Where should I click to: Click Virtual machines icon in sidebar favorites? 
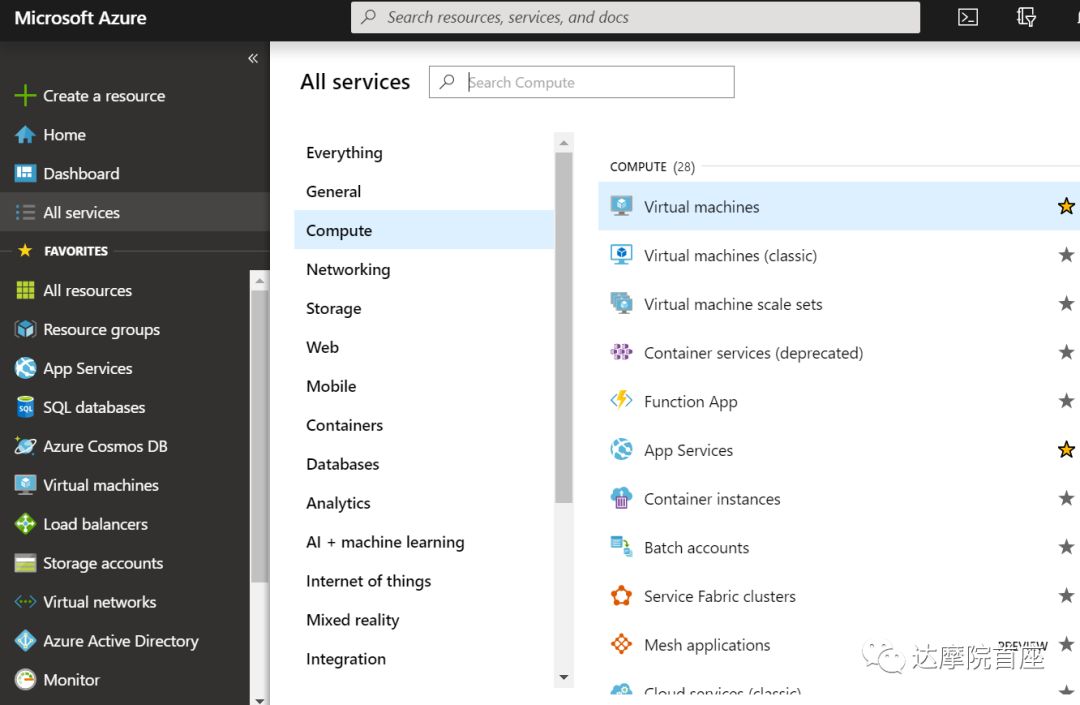click(25, 485)
